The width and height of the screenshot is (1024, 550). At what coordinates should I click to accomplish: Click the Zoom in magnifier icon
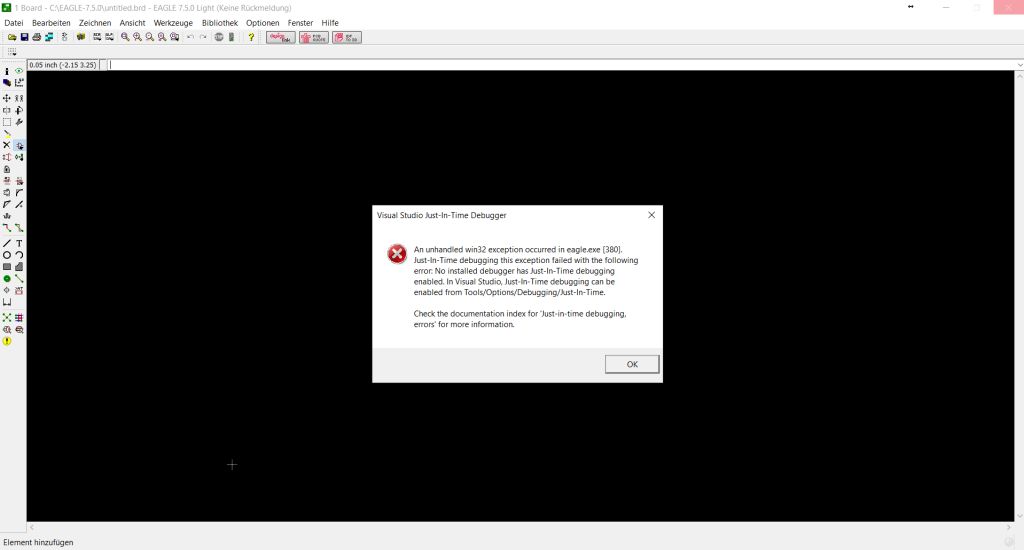137,37
